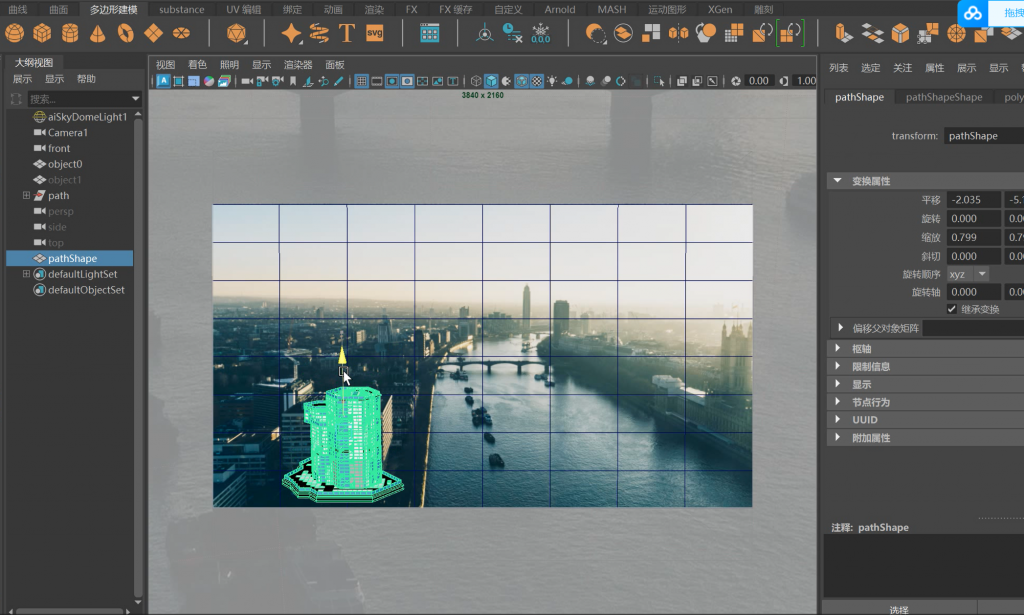Screen dimensions: 1024x615
Task: Open the 照明 menu in the viewport panel
Action: [x=229, y=65]
